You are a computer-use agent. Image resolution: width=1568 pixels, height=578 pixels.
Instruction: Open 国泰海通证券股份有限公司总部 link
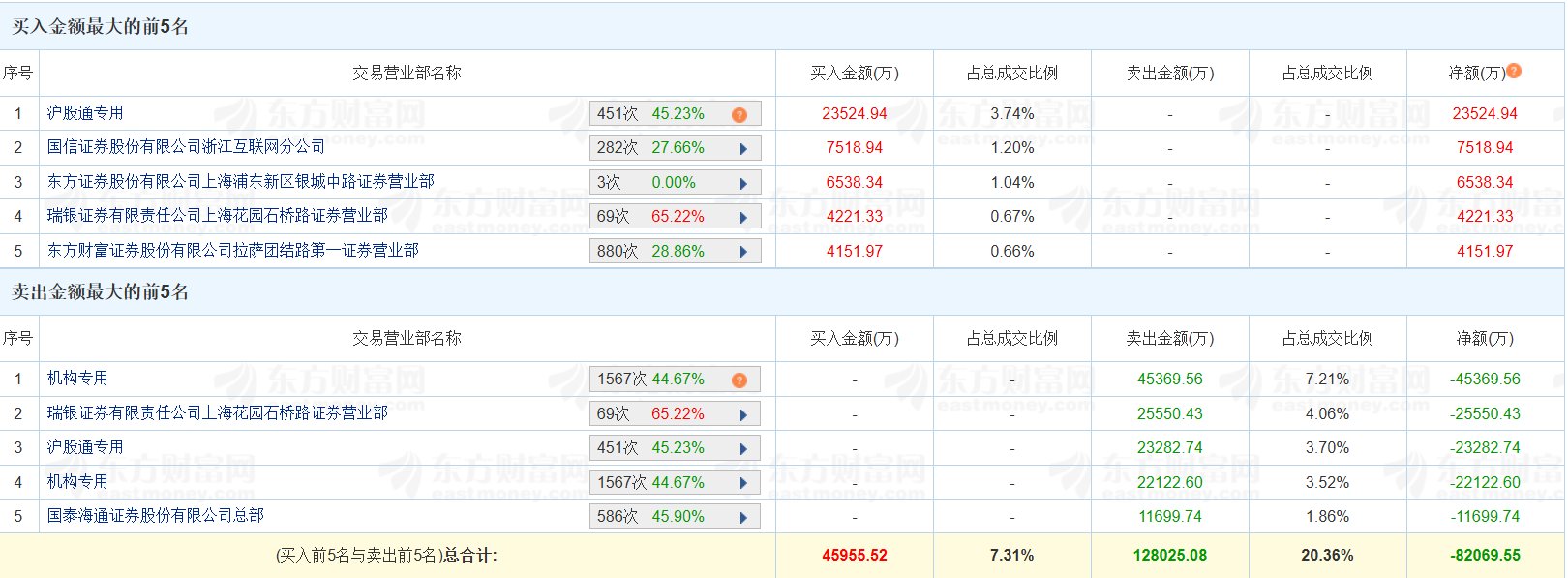[156, 516]
